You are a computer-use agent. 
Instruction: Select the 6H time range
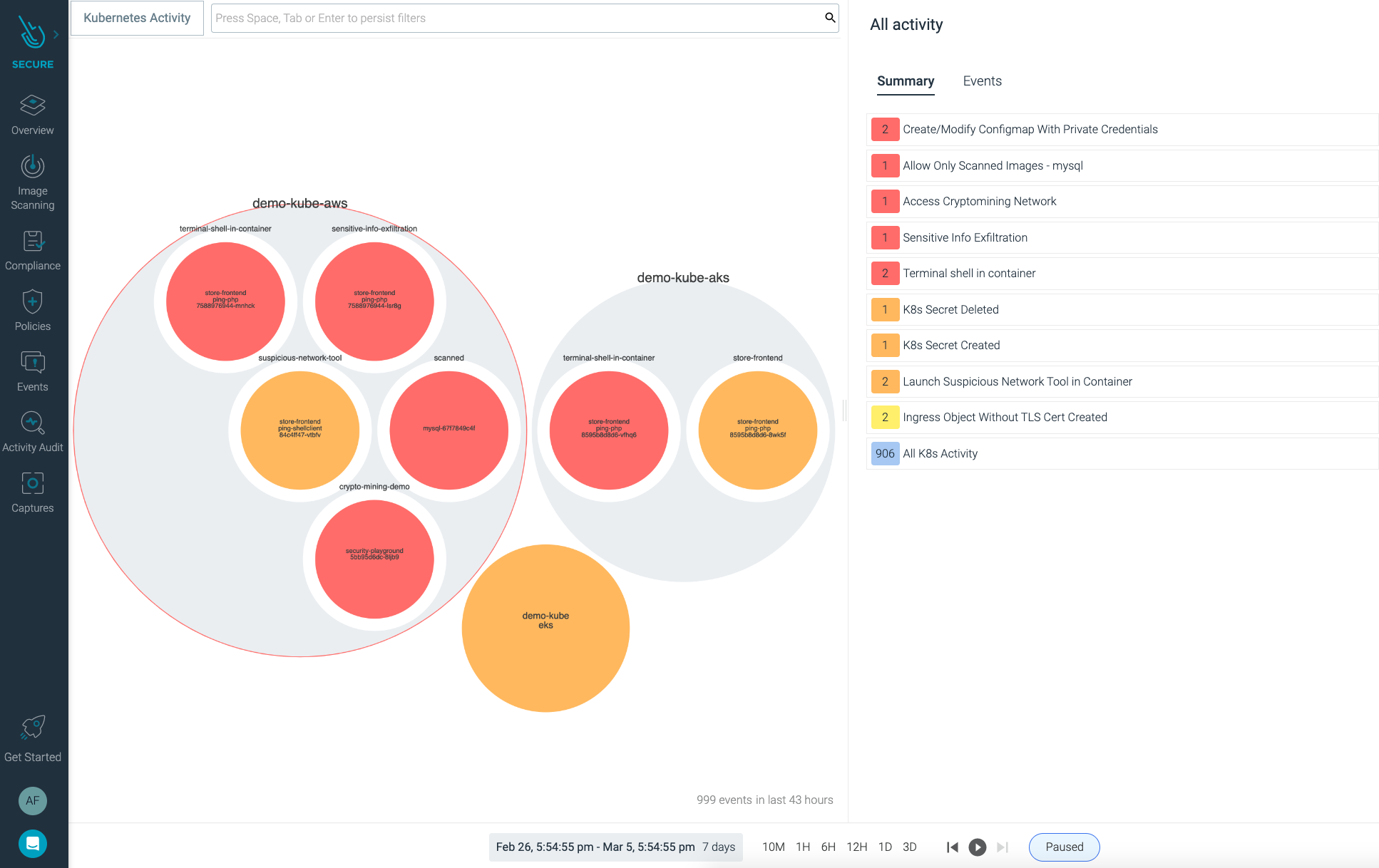pos(828,847)
